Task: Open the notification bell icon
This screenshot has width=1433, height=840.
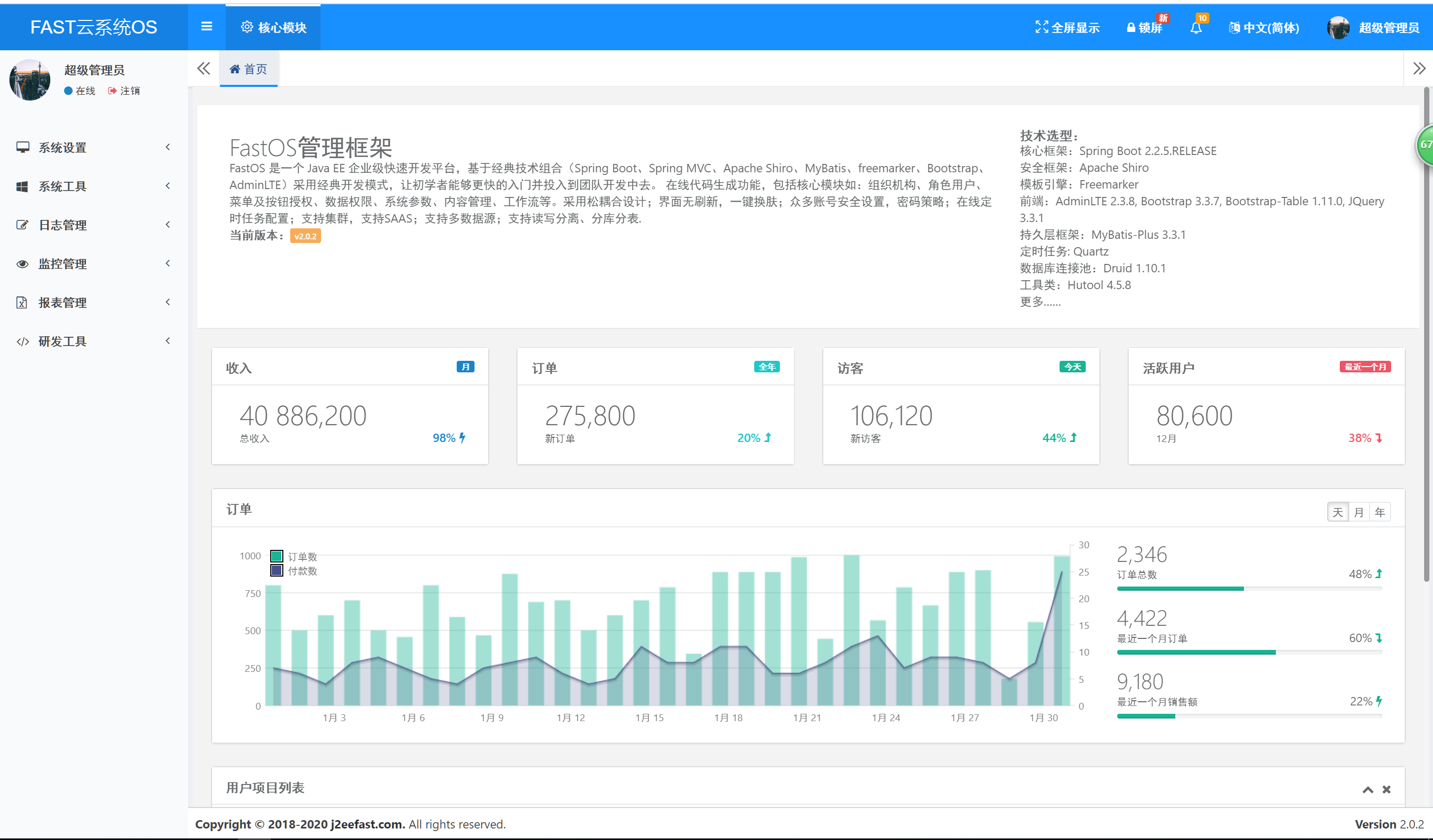Action: (x=1196, y=28)
